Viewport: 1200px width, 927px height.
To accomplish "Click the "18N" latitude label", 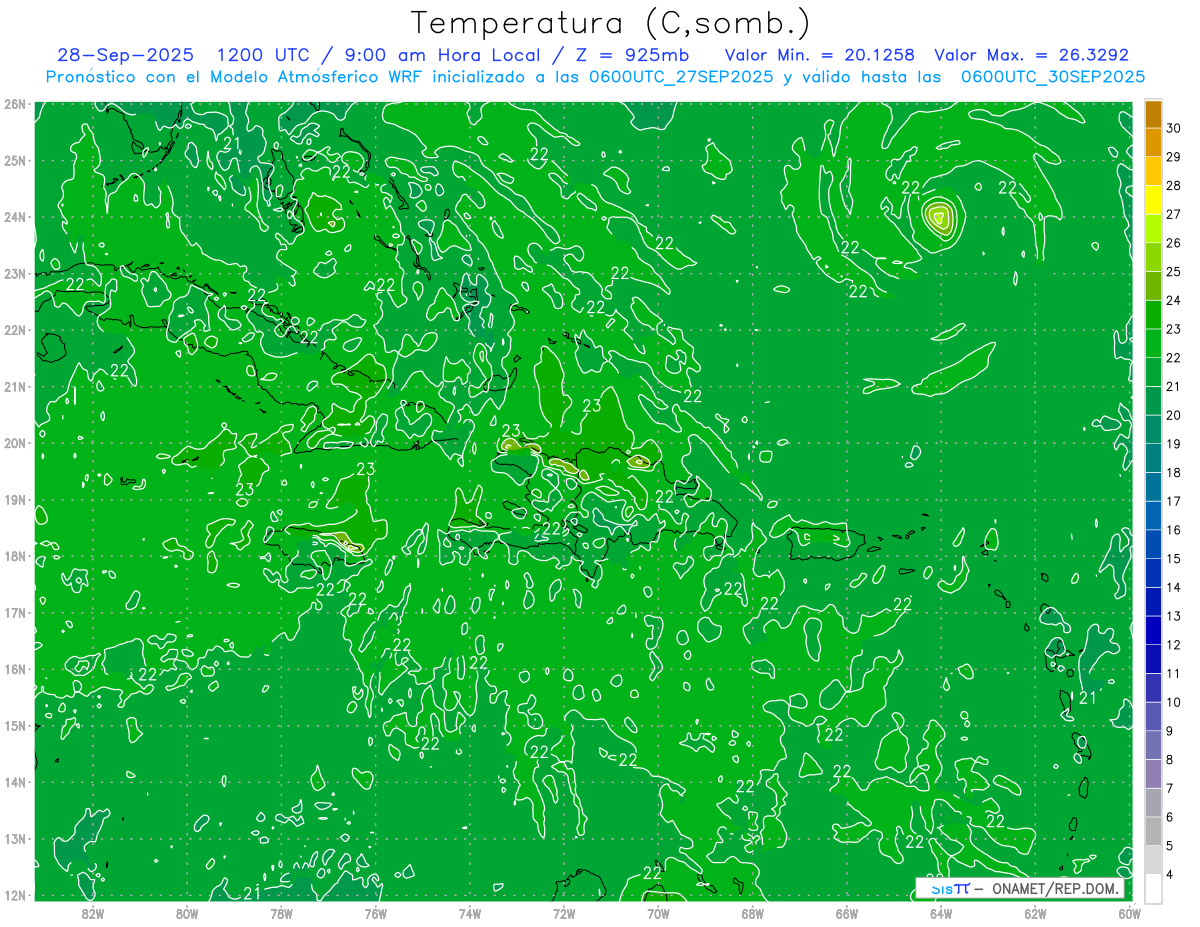I will [x=15, y=556].
